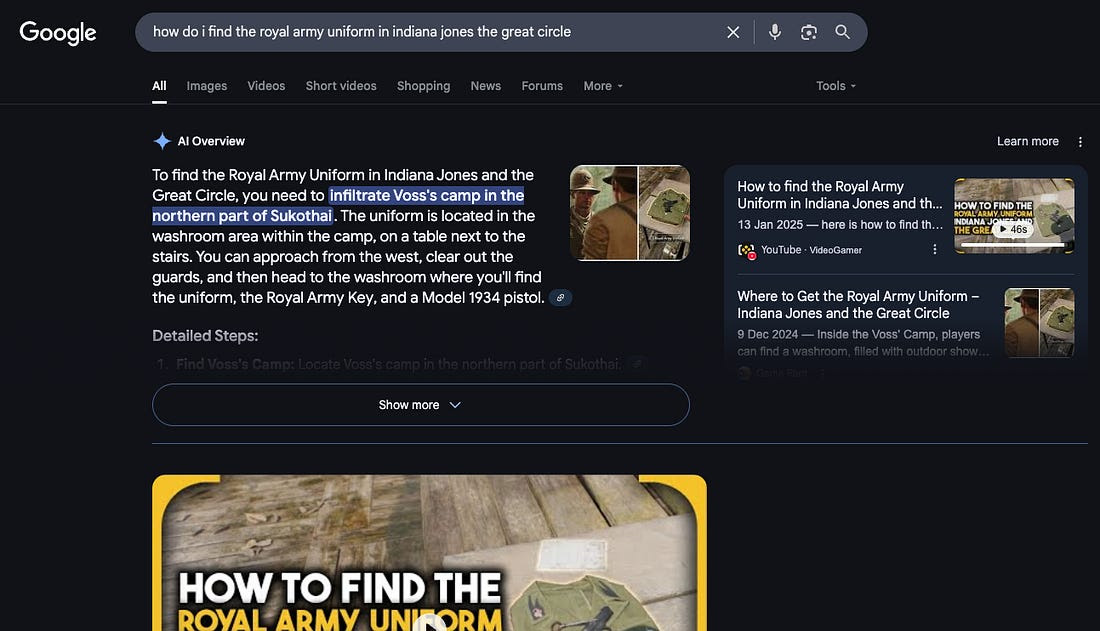Clear the search query with X icon

click(733, 32)
